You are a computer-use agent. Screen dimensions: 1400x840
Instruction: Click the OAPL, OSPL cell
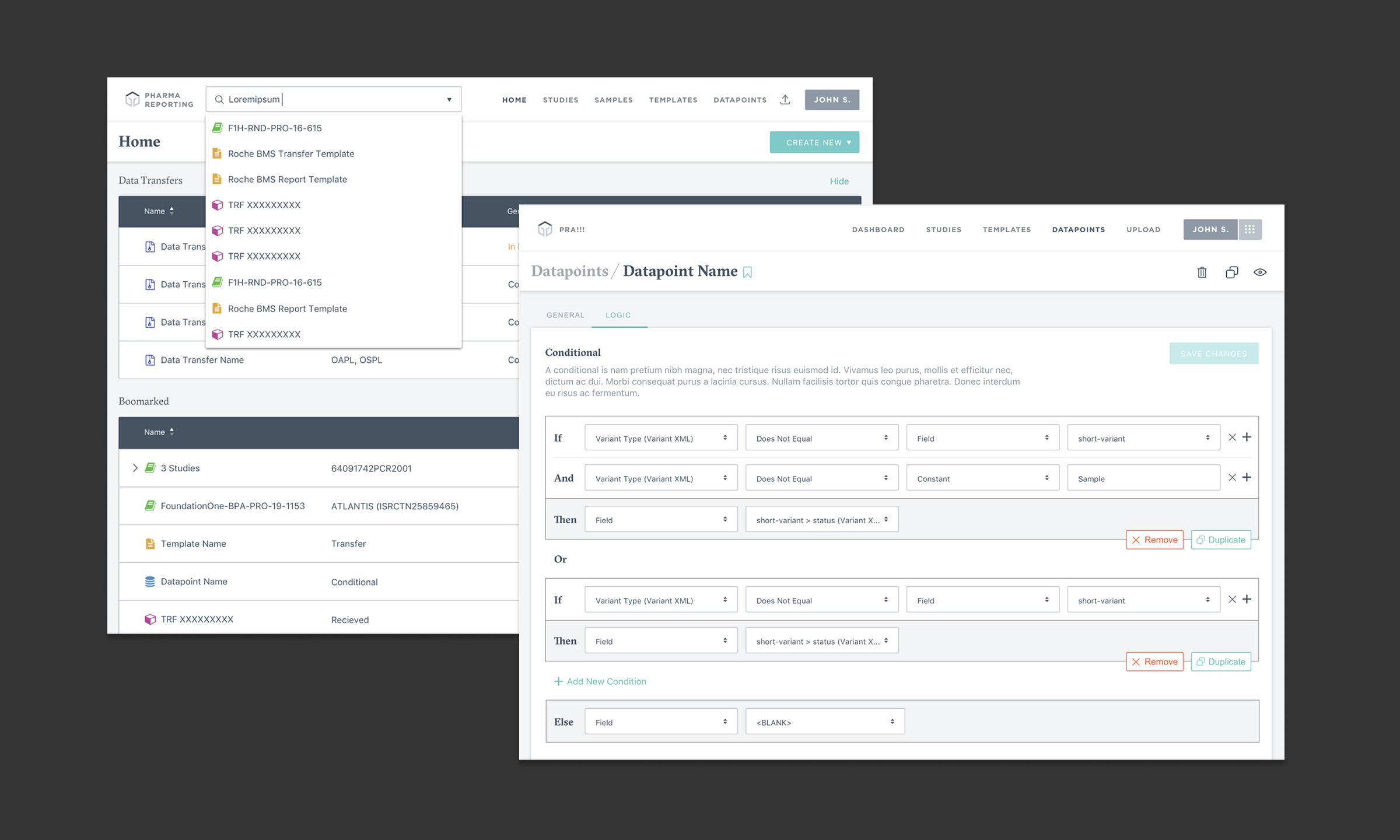click(356, 360)
